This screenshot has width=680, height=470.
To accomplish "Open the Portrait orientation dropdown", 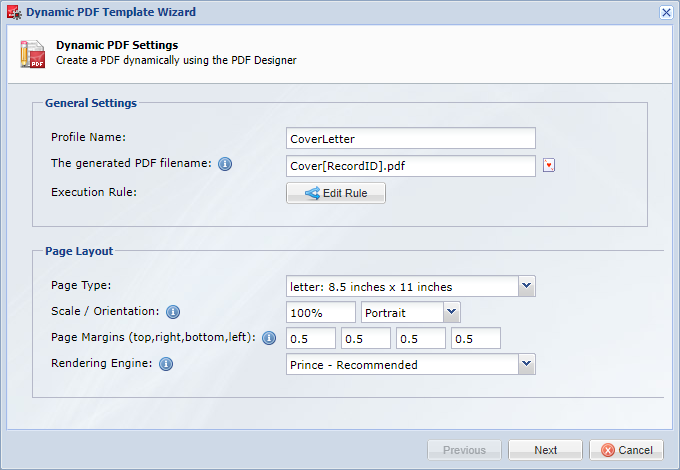I will (x=451, y=312).
